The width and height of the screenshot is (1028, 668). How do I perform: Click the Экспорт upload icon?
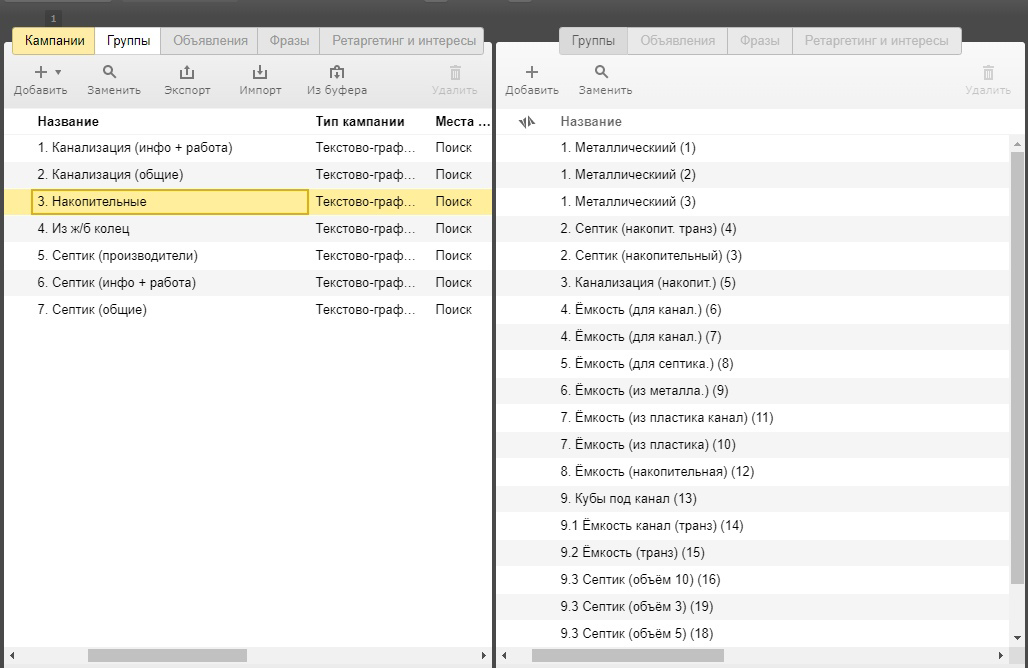click(187, 72)
